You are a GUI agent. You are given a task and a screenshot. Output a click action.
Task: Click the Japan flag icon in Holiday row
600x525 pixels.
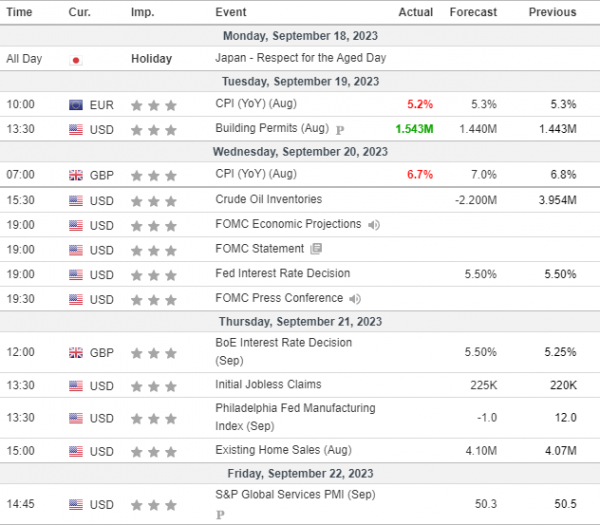coord(75,59)
